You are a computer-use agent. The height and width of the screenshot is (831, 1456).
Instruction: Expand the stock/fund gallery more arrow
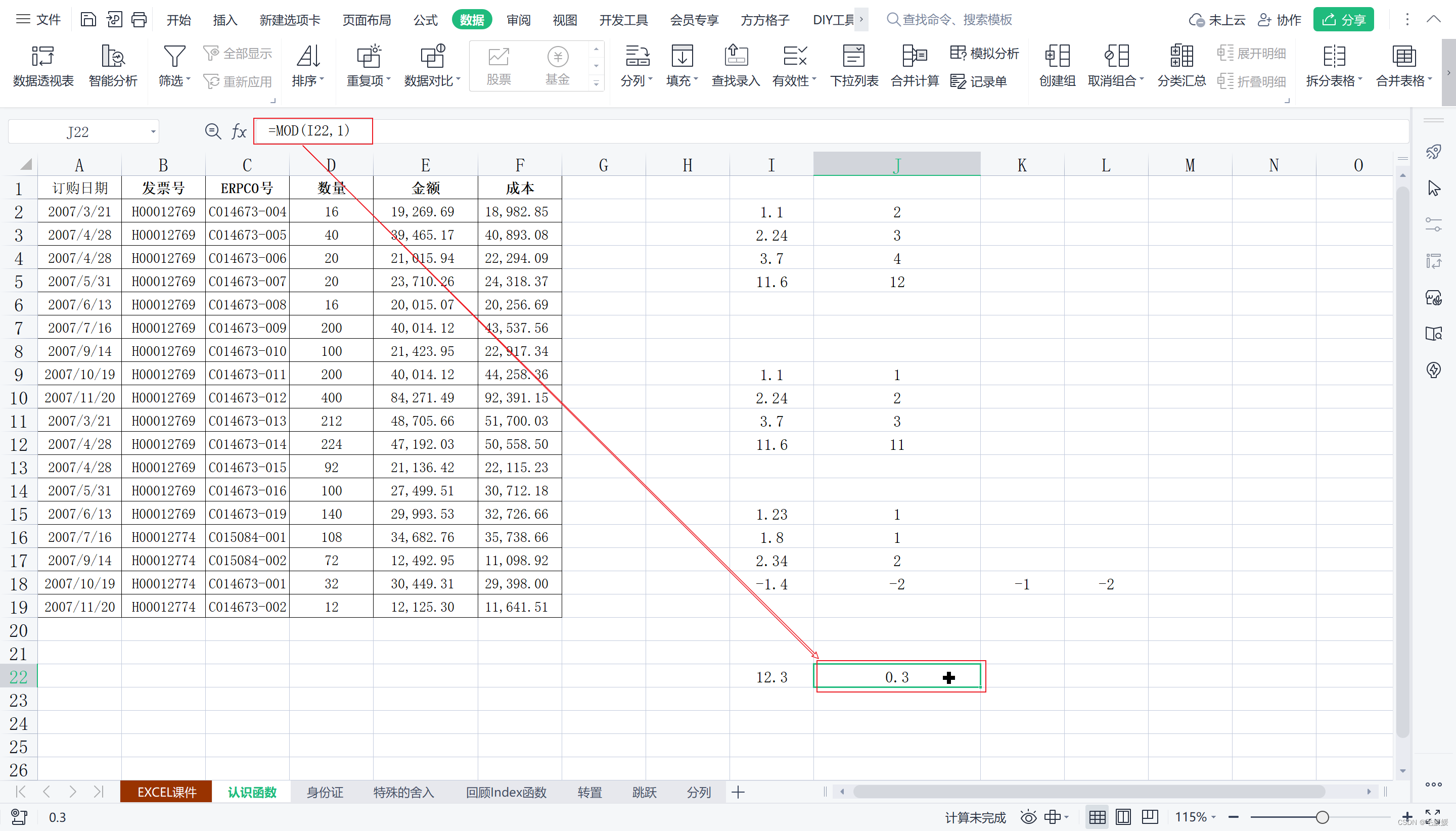click(x=596, y=84)
